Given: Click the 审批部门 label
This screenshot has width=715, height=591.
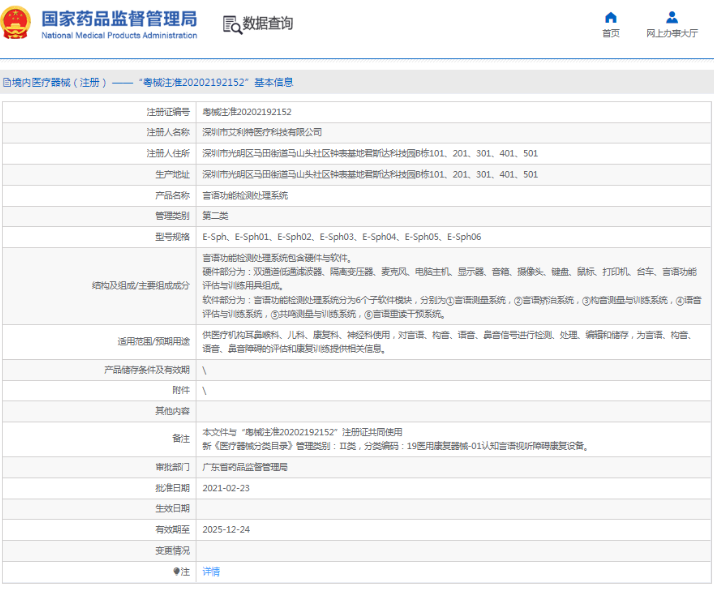Looking at the screenshot, I should [x=172, y=467].
